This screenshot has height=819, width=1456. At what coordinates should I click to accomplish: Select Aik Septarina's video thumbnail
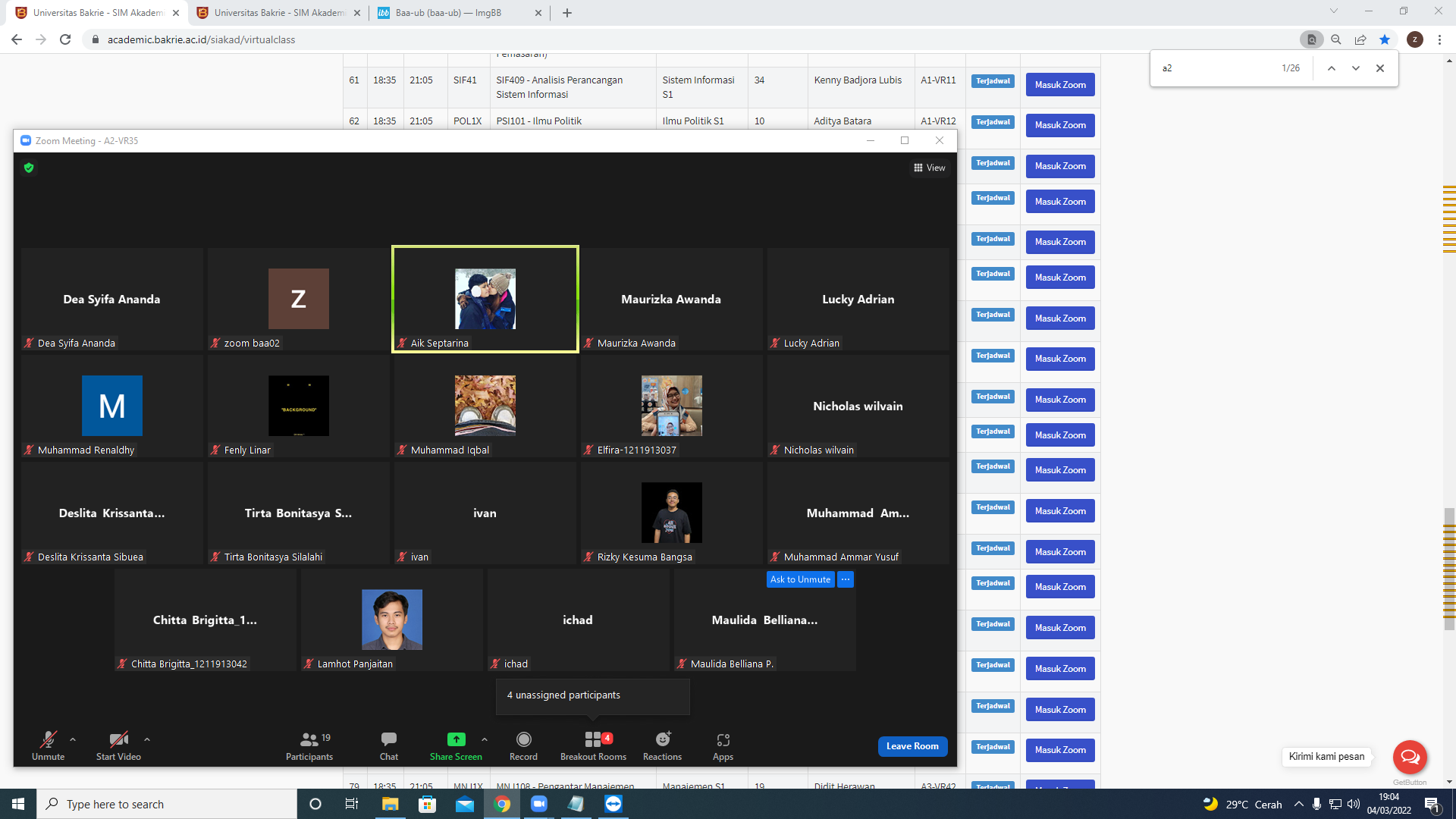pos(485,299)
